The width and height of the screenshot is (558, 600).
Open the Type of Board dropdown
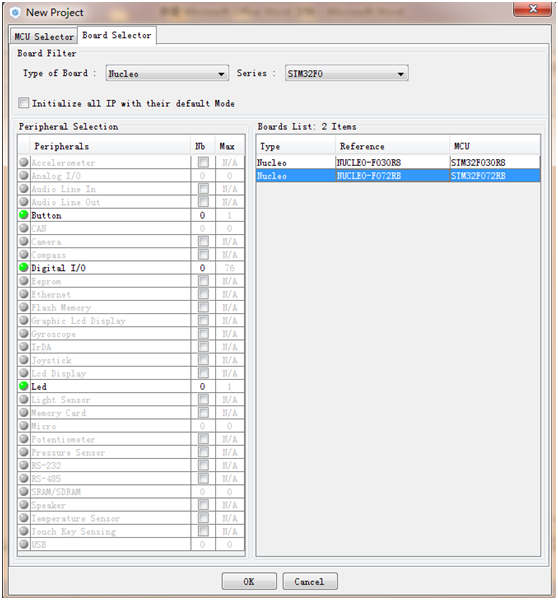pyautogui.click(x=167, y=73)
